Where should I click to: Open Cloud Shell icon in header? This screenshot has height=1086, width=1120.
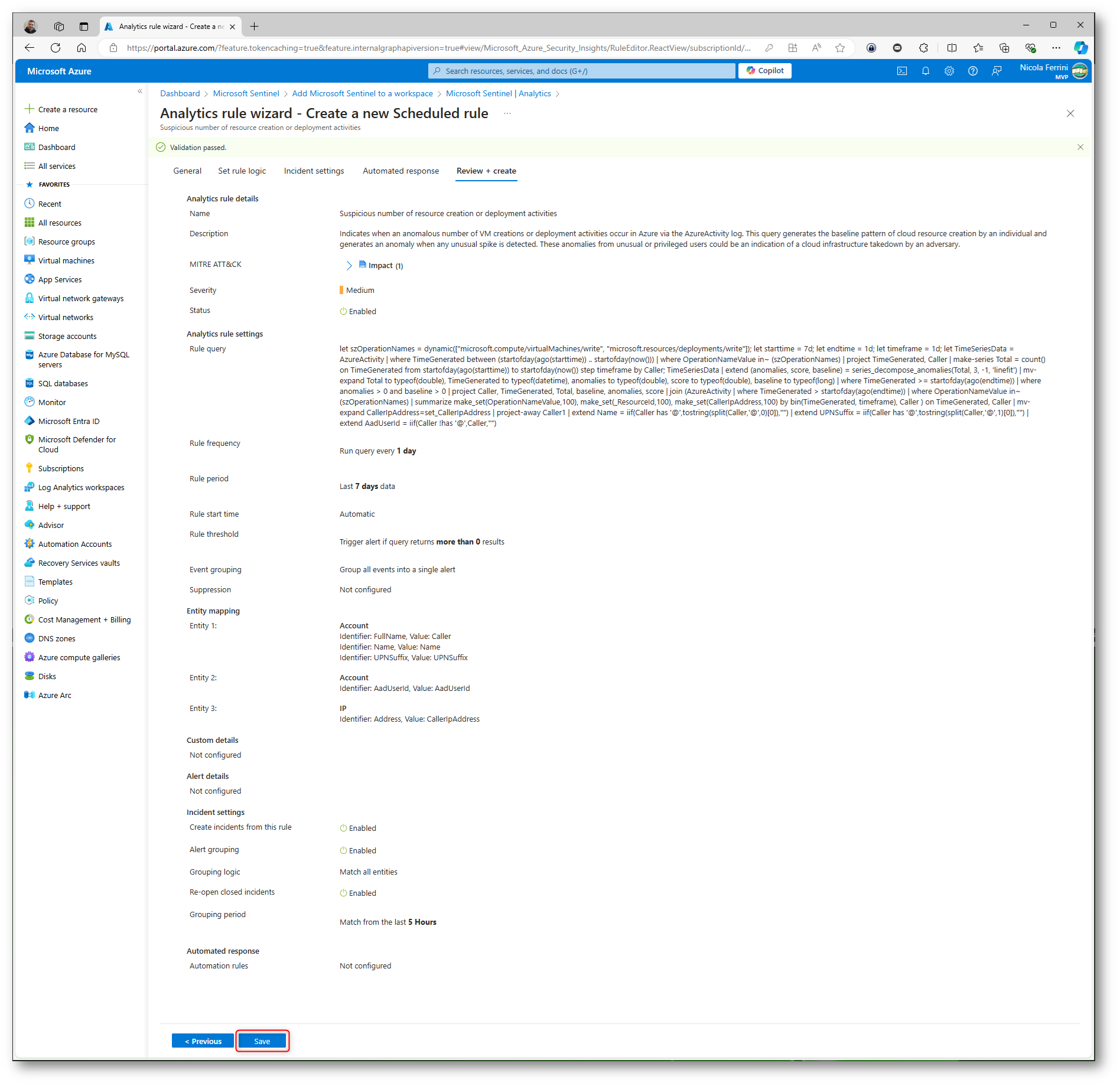902,71
